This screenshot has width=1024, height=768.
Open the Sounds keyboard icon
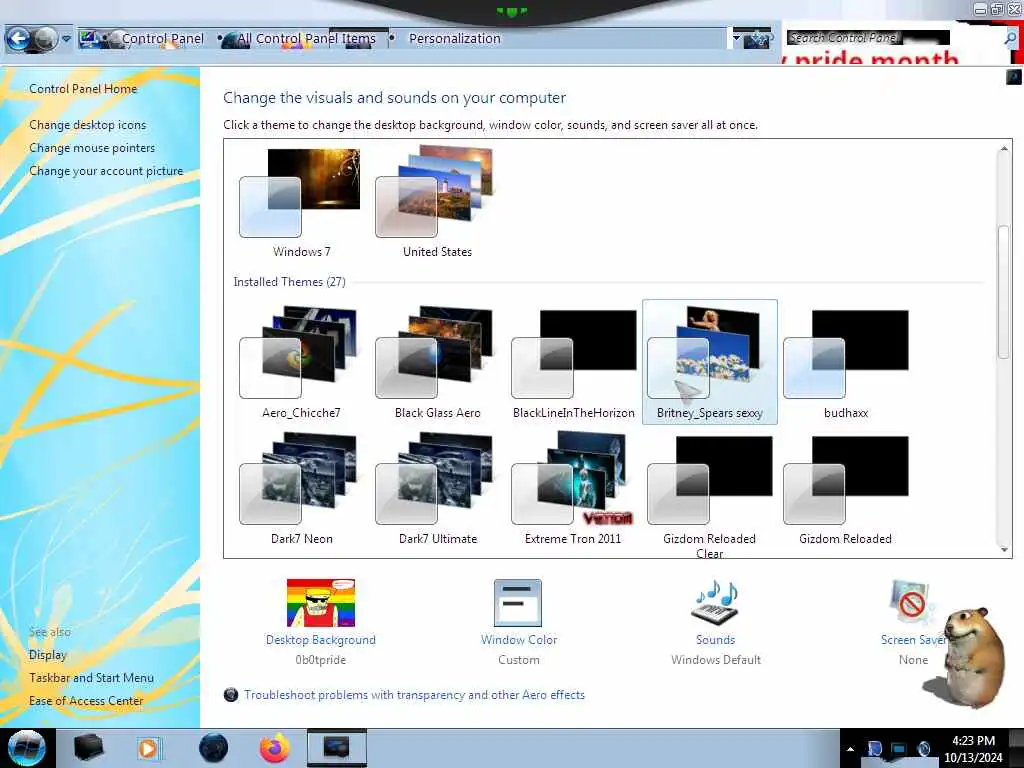coord(715,603)
